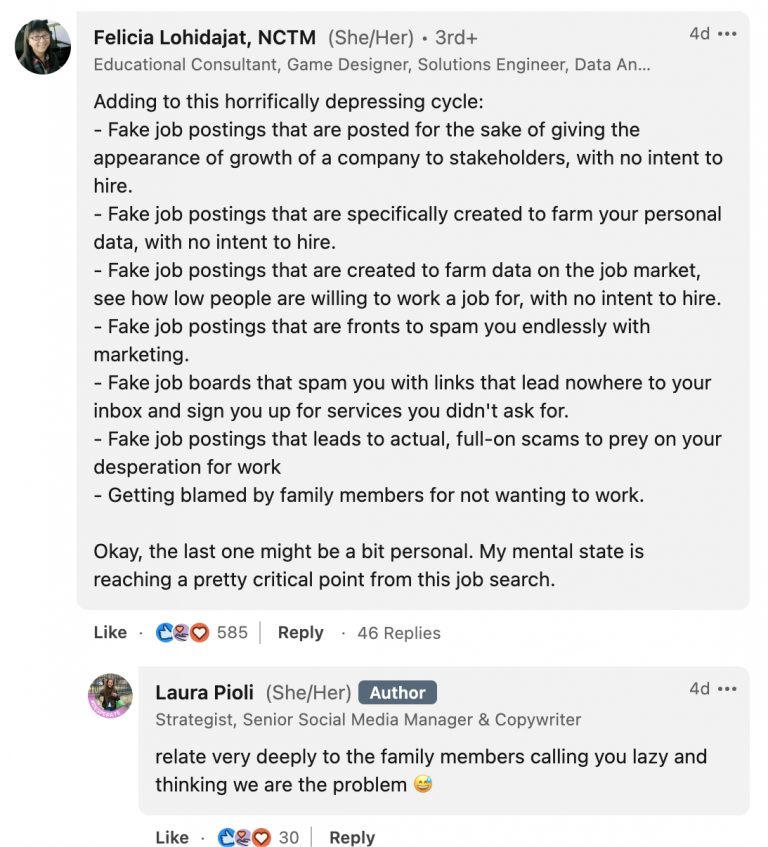Click the heart reaction icon on Laura's reply
The width and height of the screenshot is (768, 847).
click(259, 837)
